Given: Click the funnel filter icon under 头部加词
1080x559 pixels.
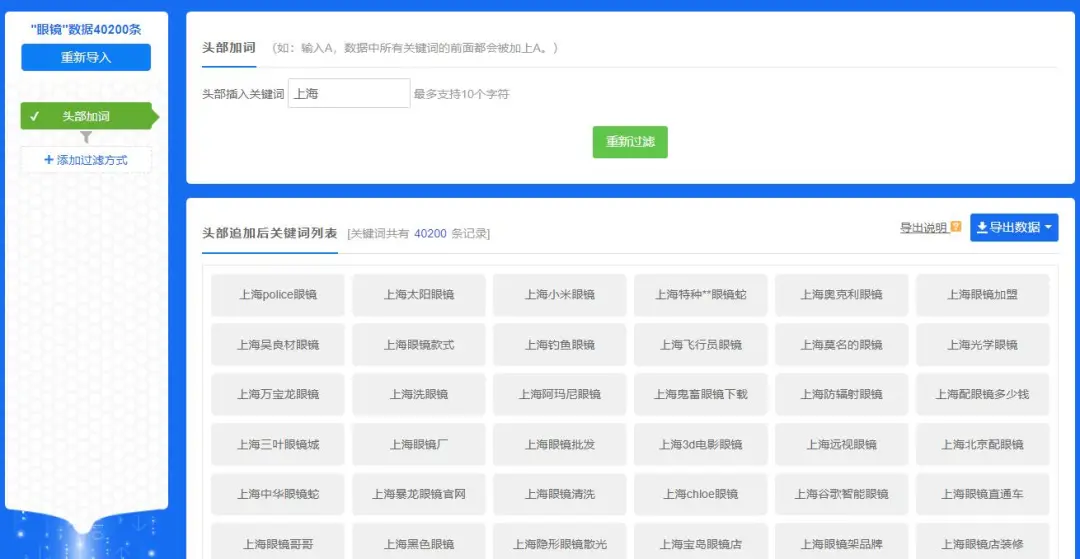Looking at the screenshot, I should pyautogui.click(x=86, y=138).
